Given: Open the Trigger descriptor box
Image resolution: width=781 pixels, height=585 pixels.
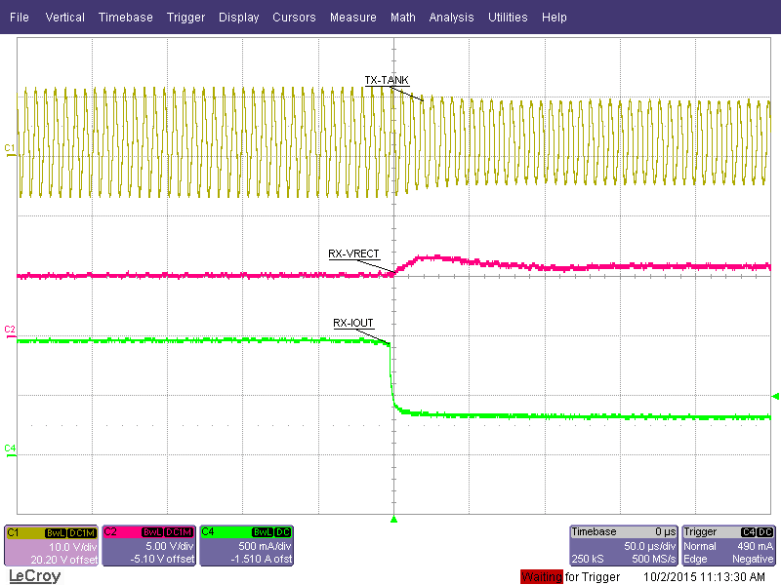Looking at the screenshot, I should click(x=728, y=546).
